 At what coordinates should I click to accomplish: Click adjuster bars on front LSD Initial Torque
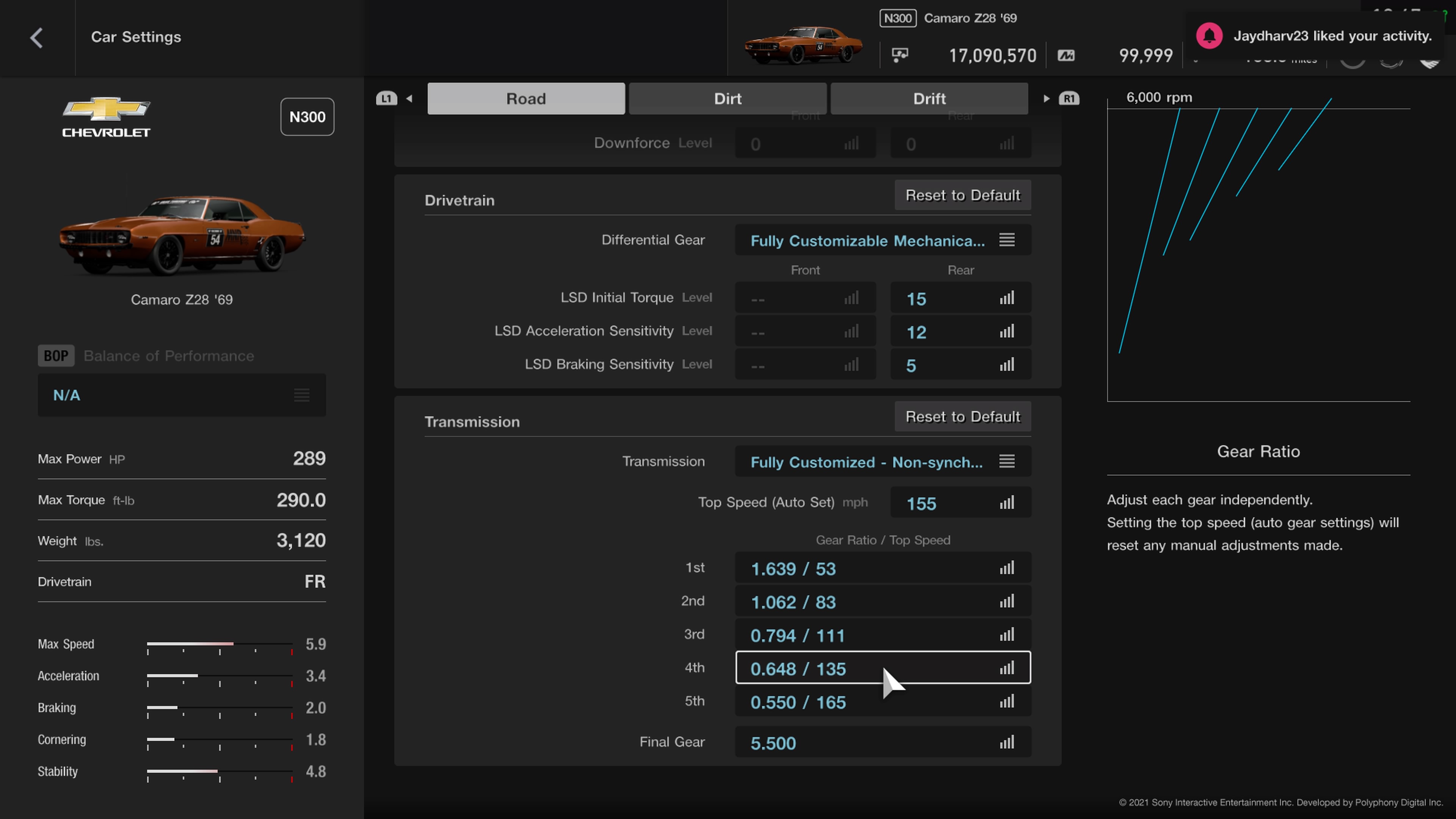pyautogui.click(x=851, y=298)
